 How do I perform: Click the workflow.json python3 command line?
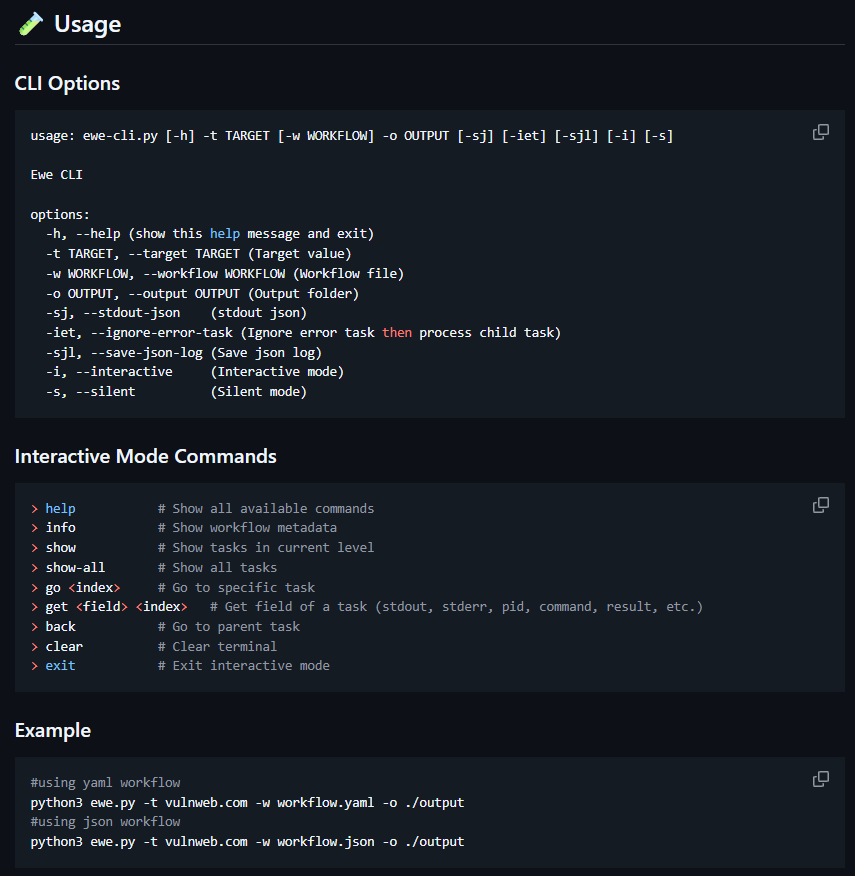[x=247, y=841]
